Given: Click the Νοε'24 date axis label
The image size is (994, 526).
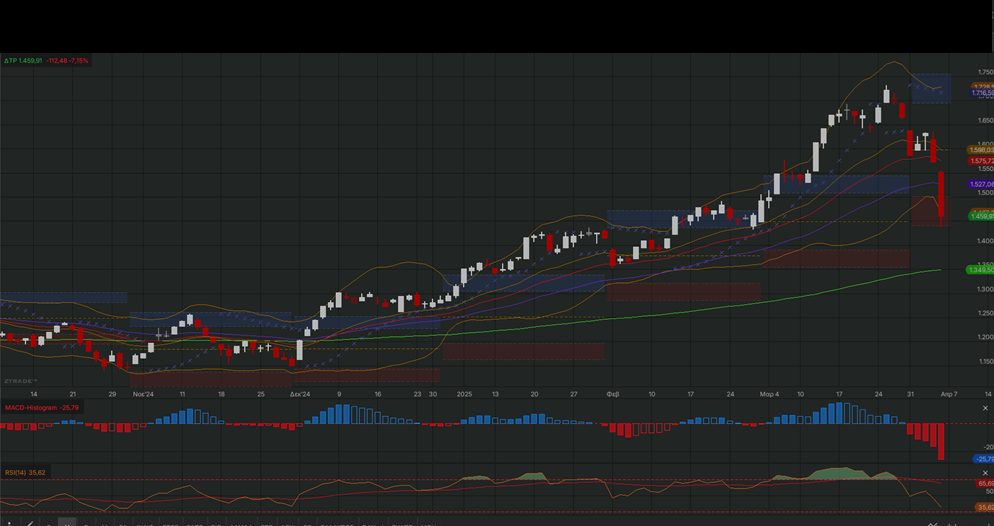Looking at the screenshot, I should 143,394.
